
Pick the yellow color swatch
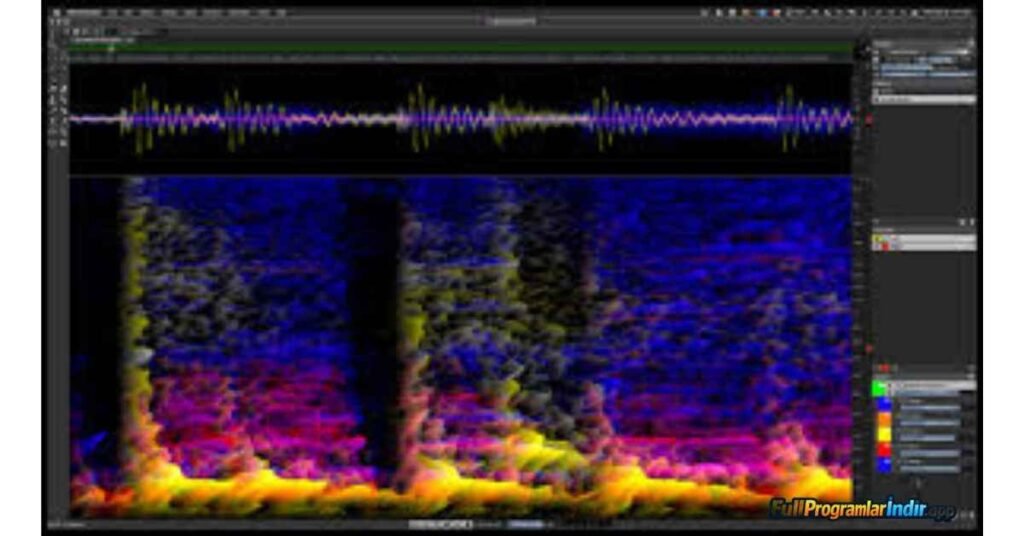884,434
